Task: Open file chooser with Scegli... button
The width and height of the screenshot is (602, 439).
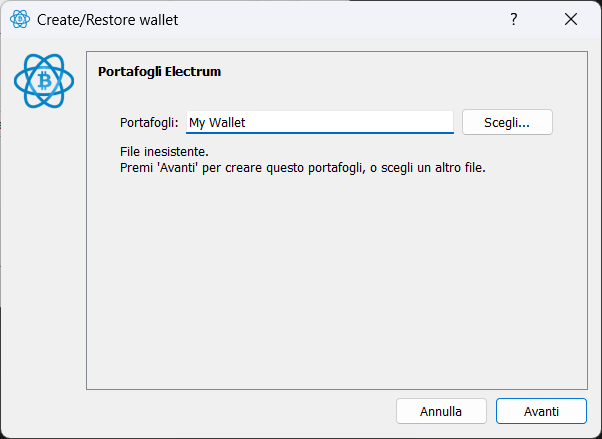Action: pos(507,122)
